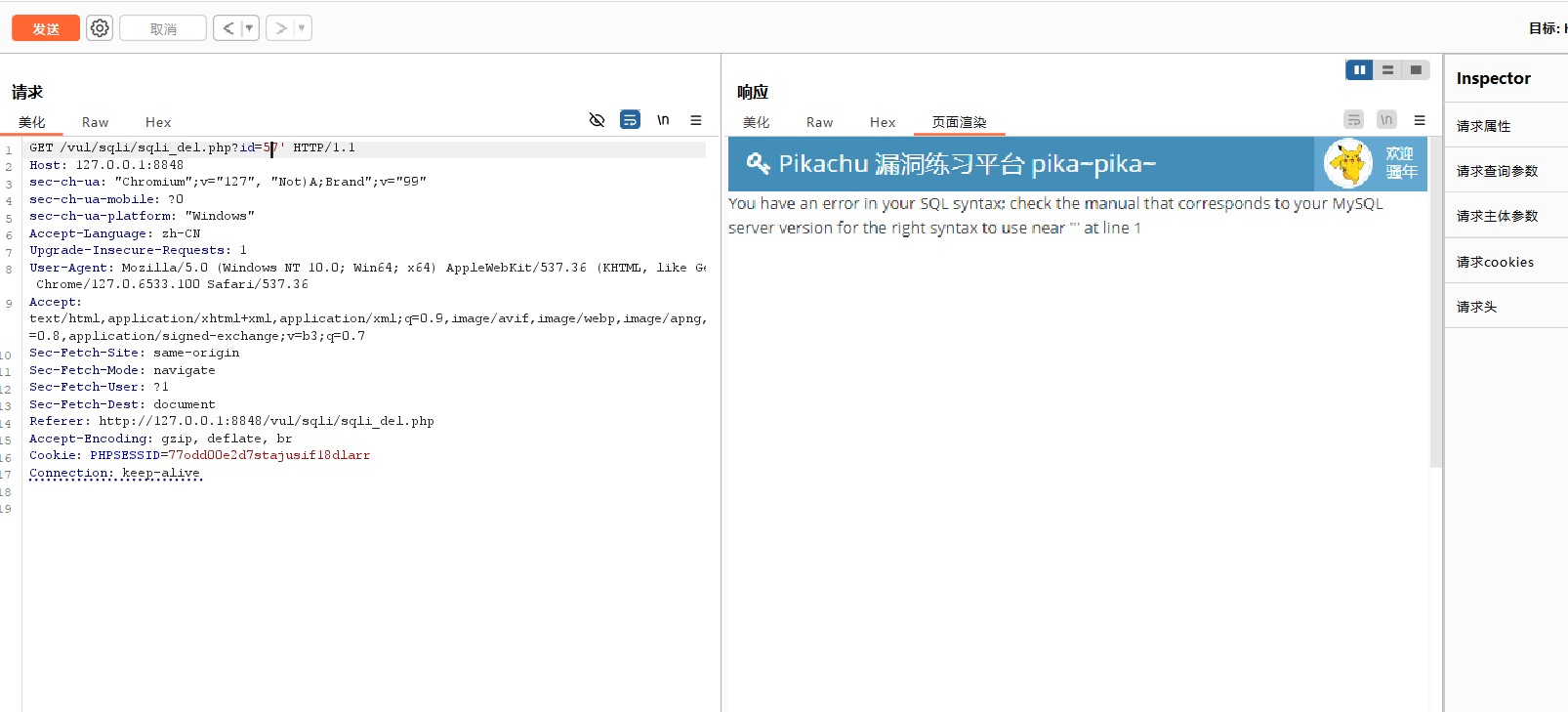Go to the next request with the right arrow
The width and height of the screenshot is (1568, 712).
click(281, 28)
